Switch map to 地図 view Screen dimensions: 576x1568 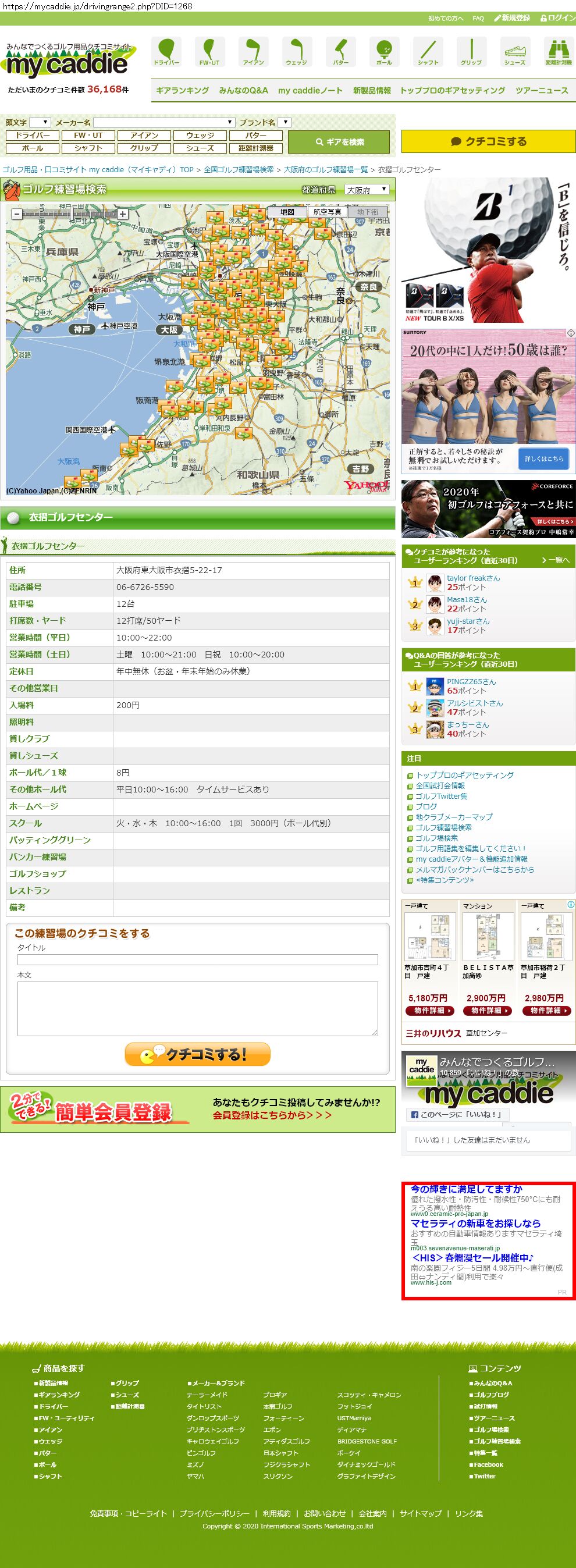(x=287, y=212)
